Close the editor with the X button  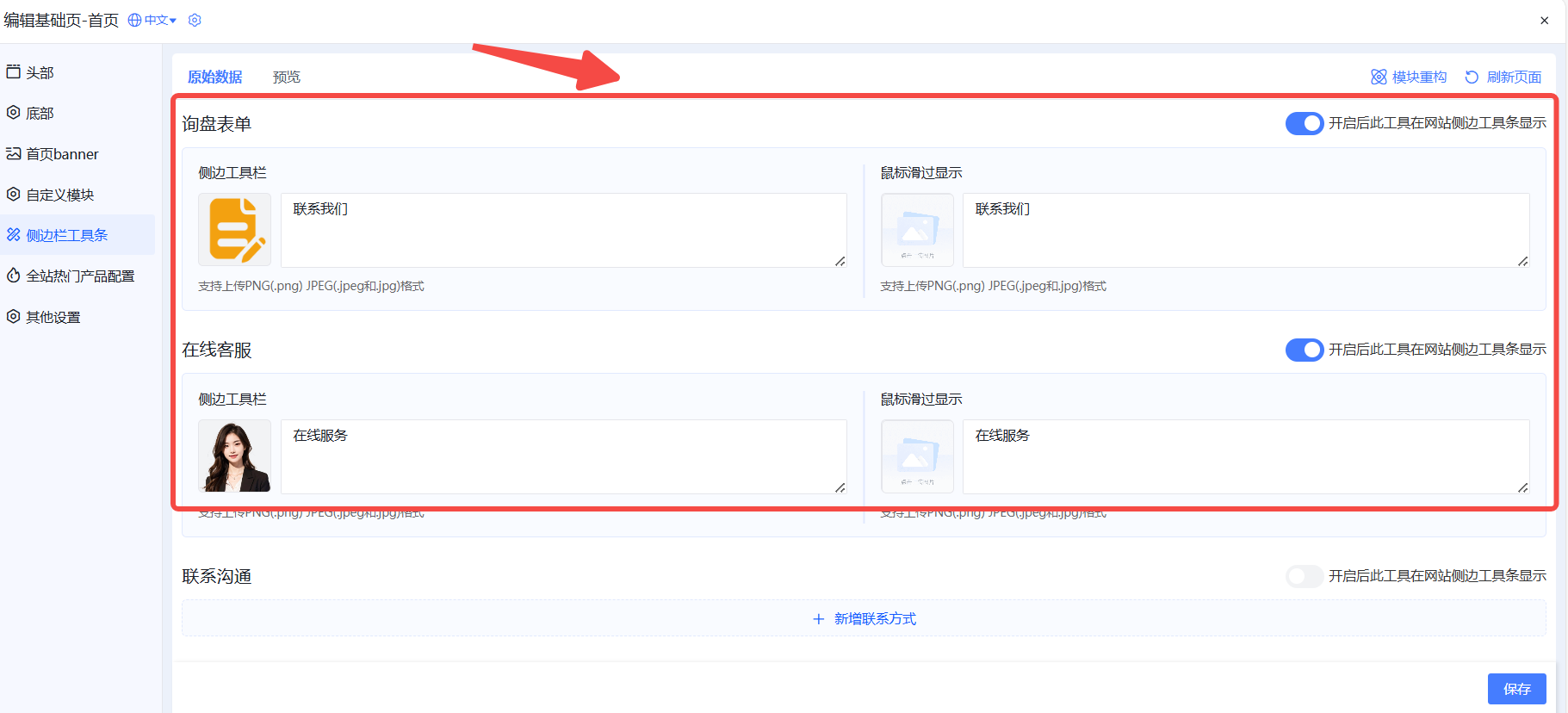coord(1544,21)
